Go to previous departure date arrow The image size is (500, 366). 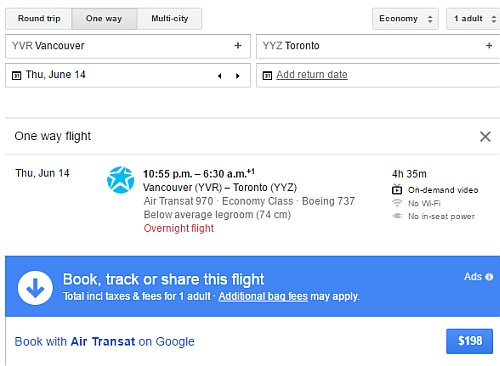point(219,76)
